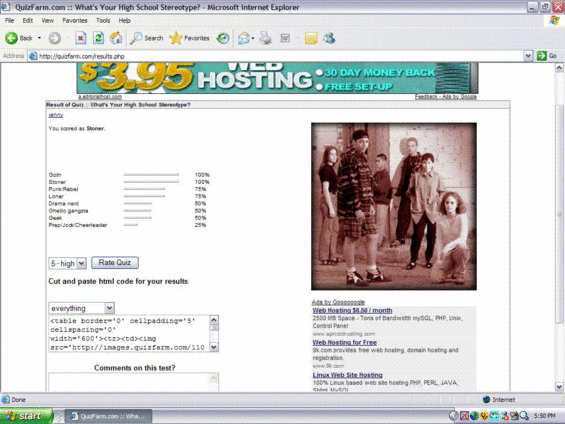
Task: Click the globe tray icon
Action: pos(474,416)
